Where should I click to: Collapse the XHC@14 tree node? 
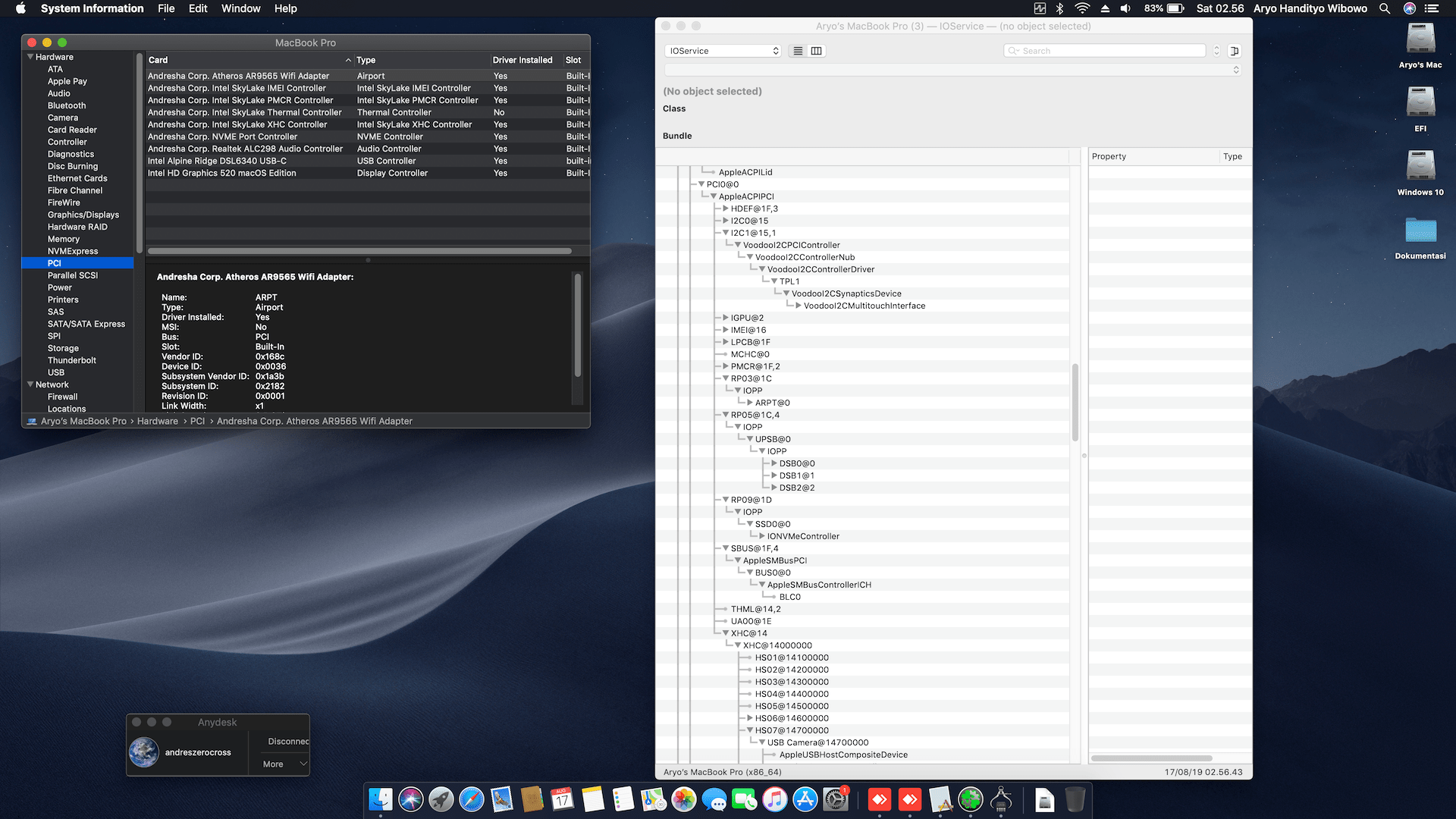[725, 633]
